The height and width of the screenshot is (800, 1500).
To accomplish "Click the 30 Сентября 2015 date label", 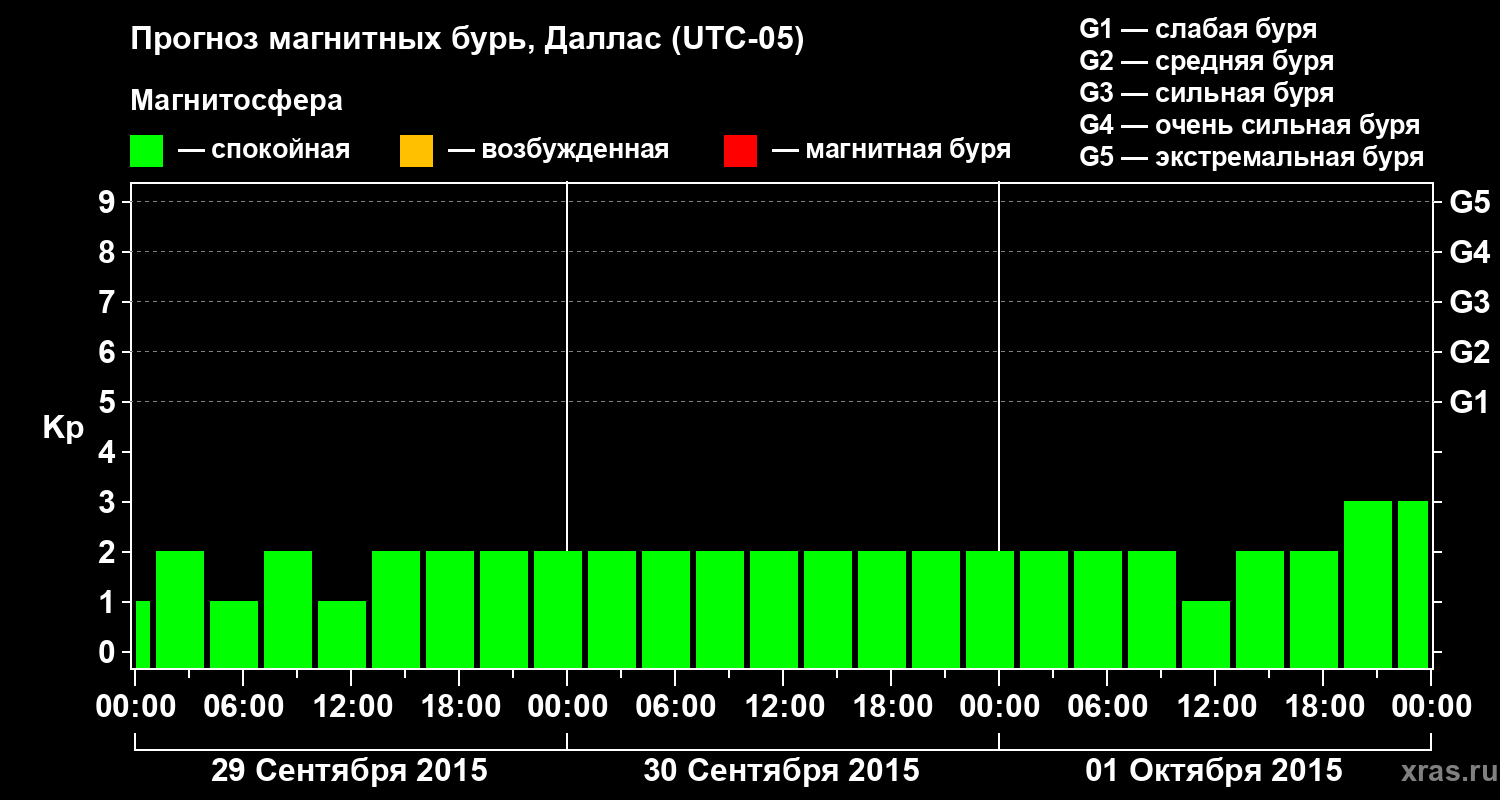I will click(x=781, y=771).
